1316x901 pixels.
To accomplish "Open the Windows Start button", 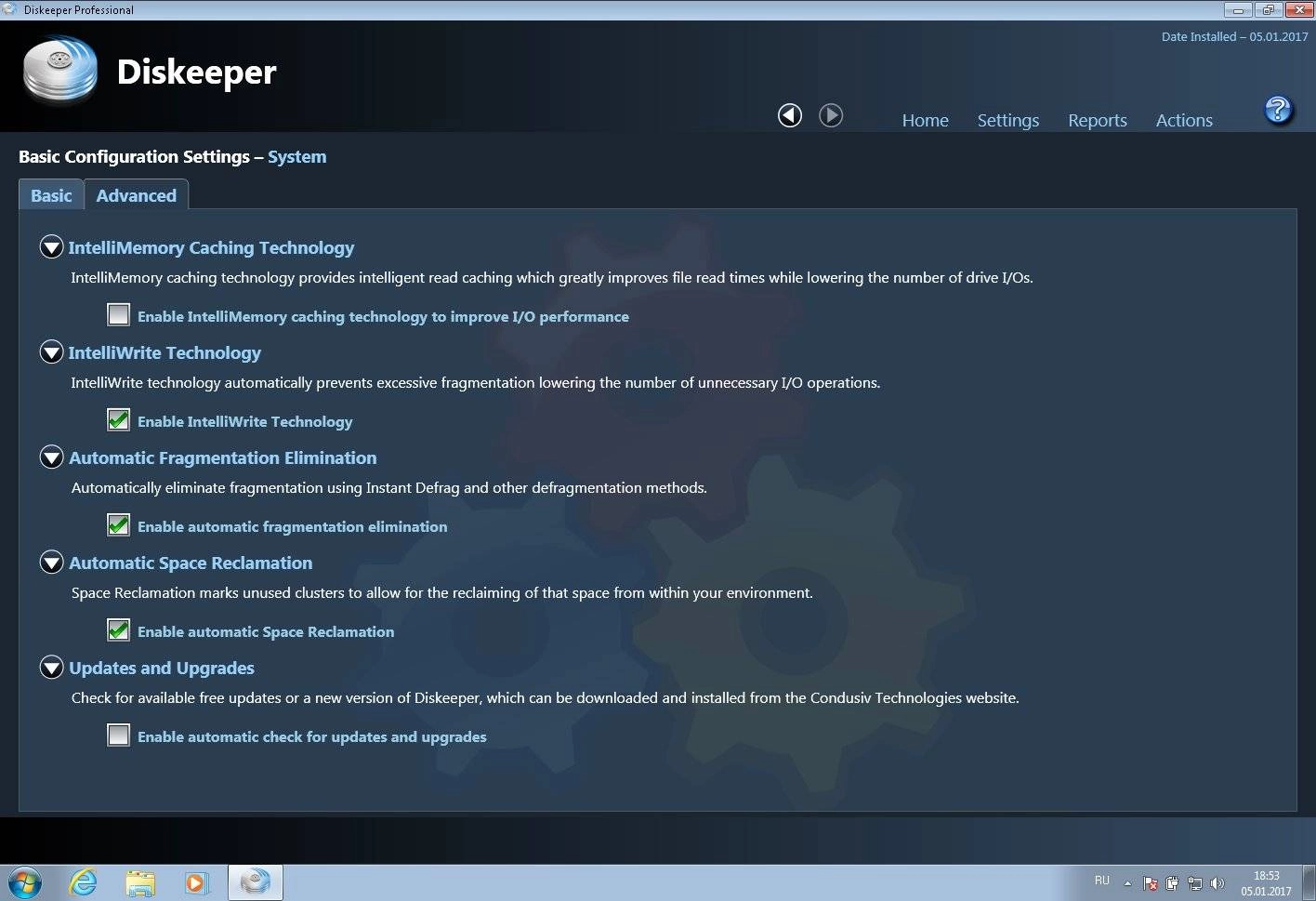I will 25,882.
